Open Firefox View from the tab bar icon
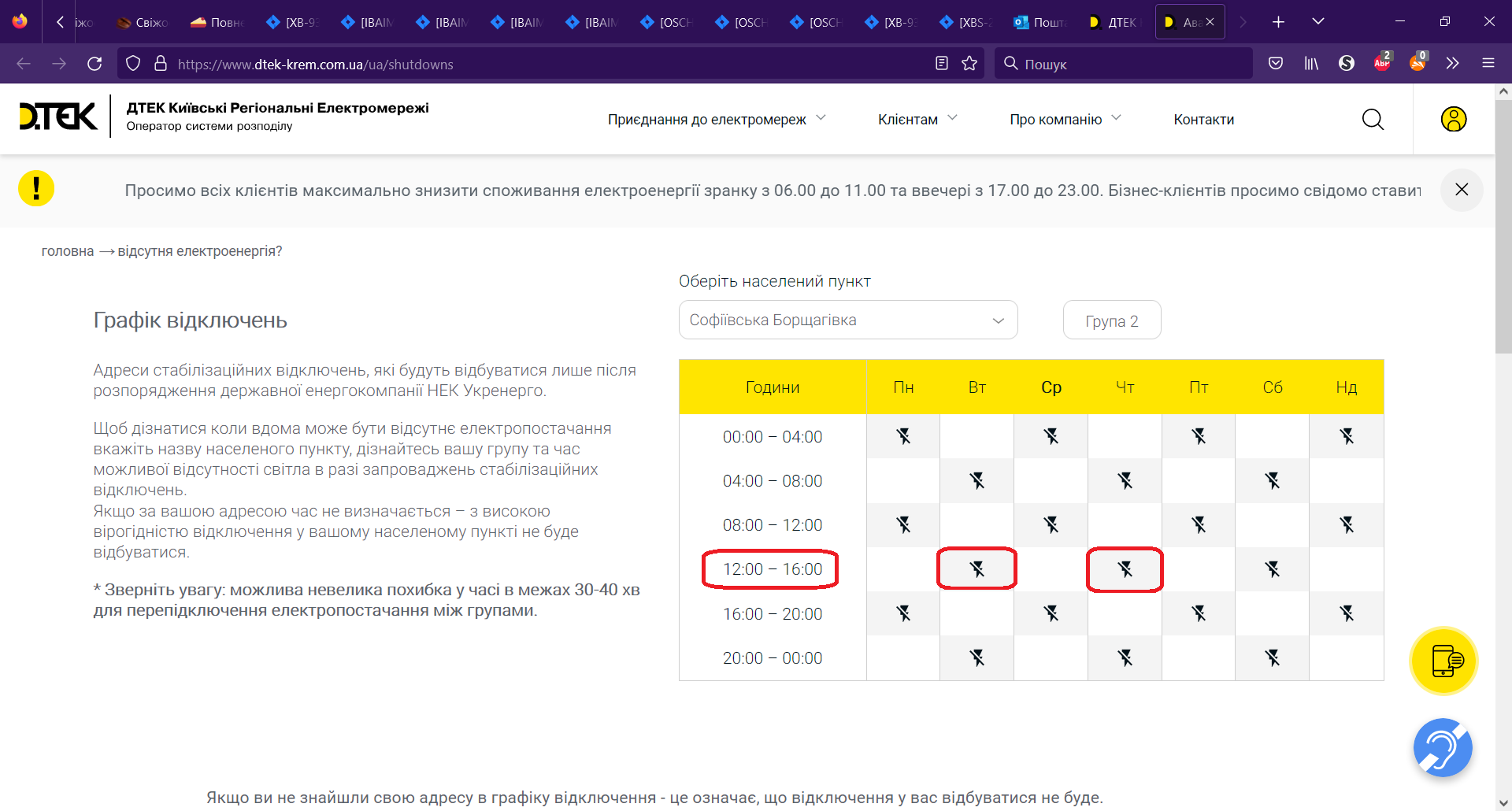Viewport: 1512px width, 811px height. pos(20,21)
